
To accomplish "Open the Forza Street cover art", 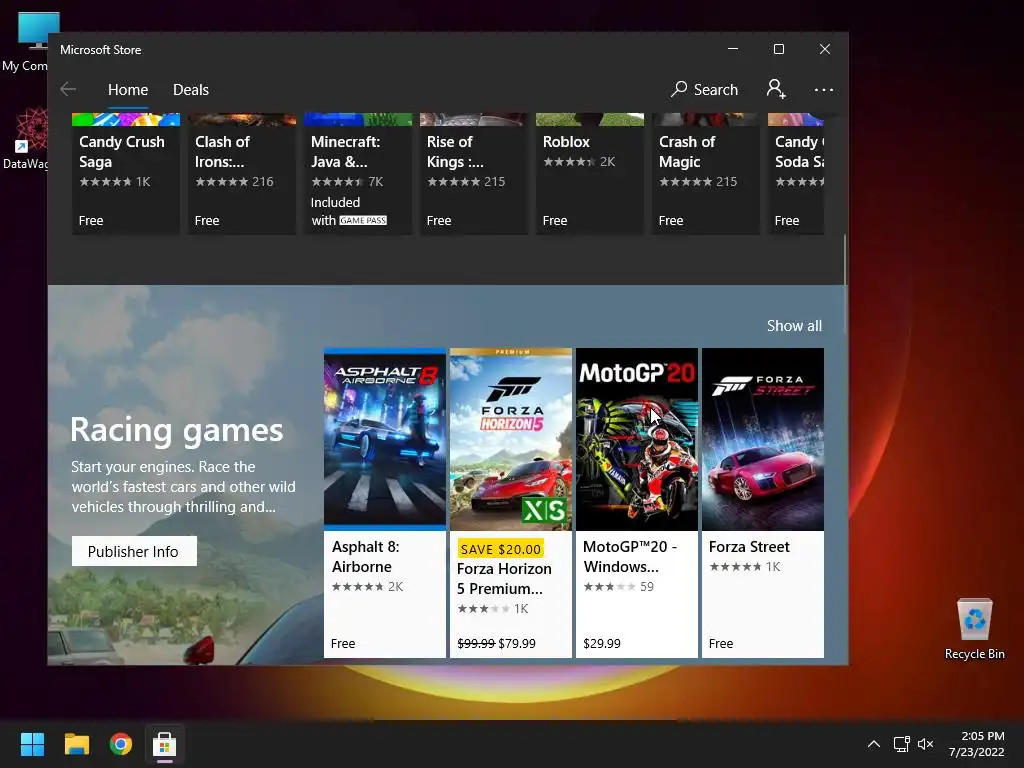I will [763, 439].
